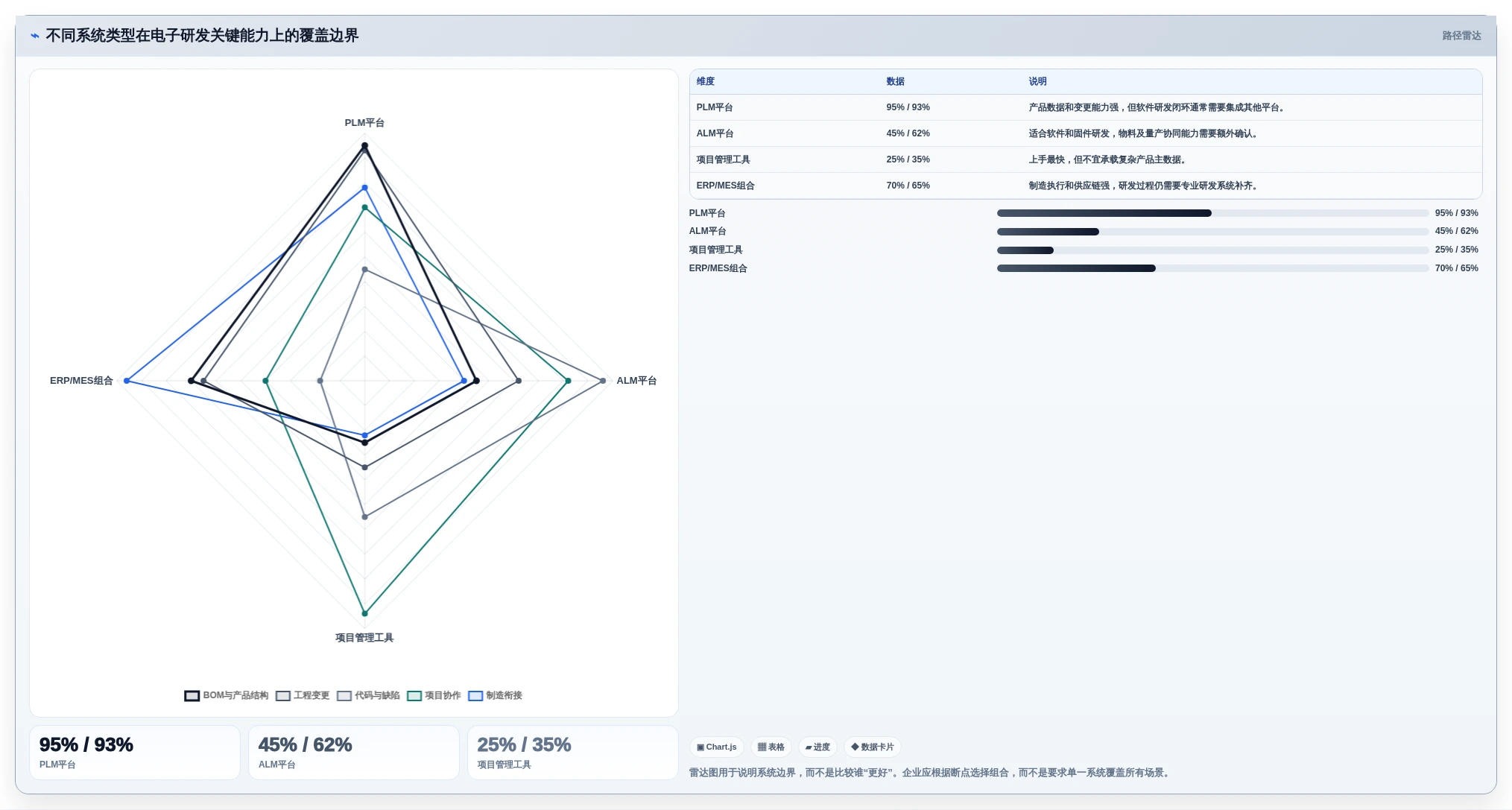Click the PLM平台 description text in table
Viewport: 1512px width, 810px height.
tap(1158, 107)
